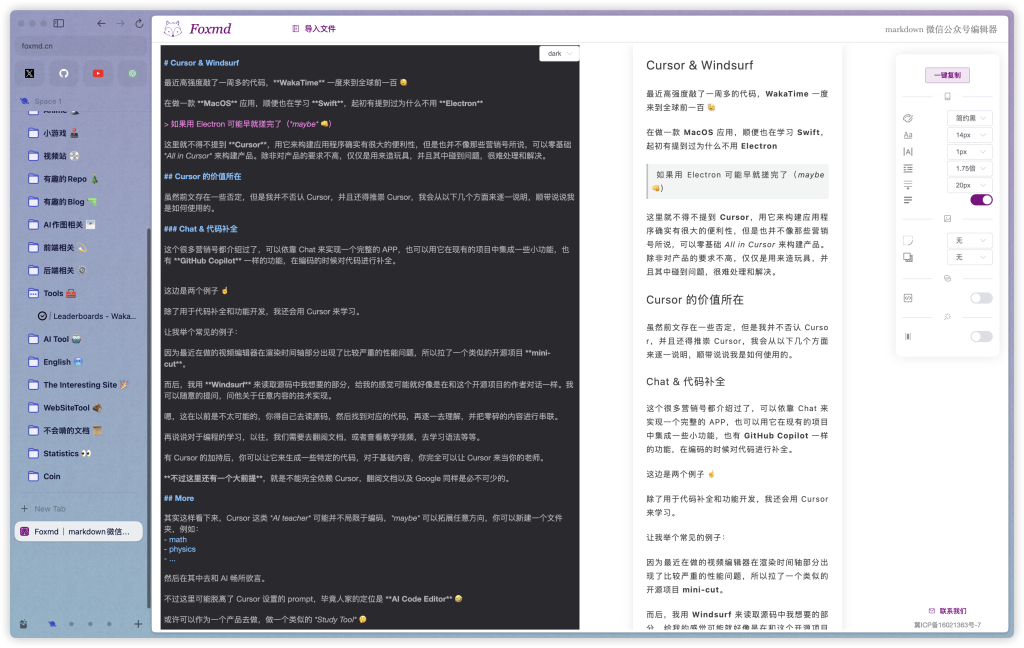Viewport: 1024px width, 648px height.
Task: Turn off the purple enabled toggle switch
Action: point(981,200)
